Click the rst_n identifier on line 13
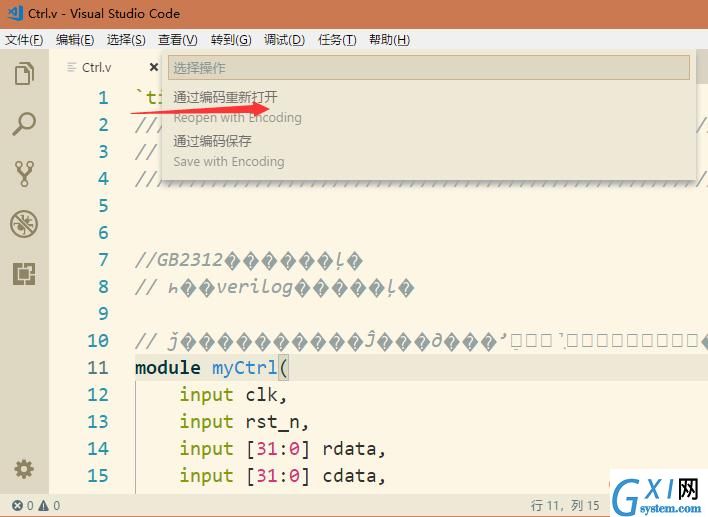 (x=273, y=423)
